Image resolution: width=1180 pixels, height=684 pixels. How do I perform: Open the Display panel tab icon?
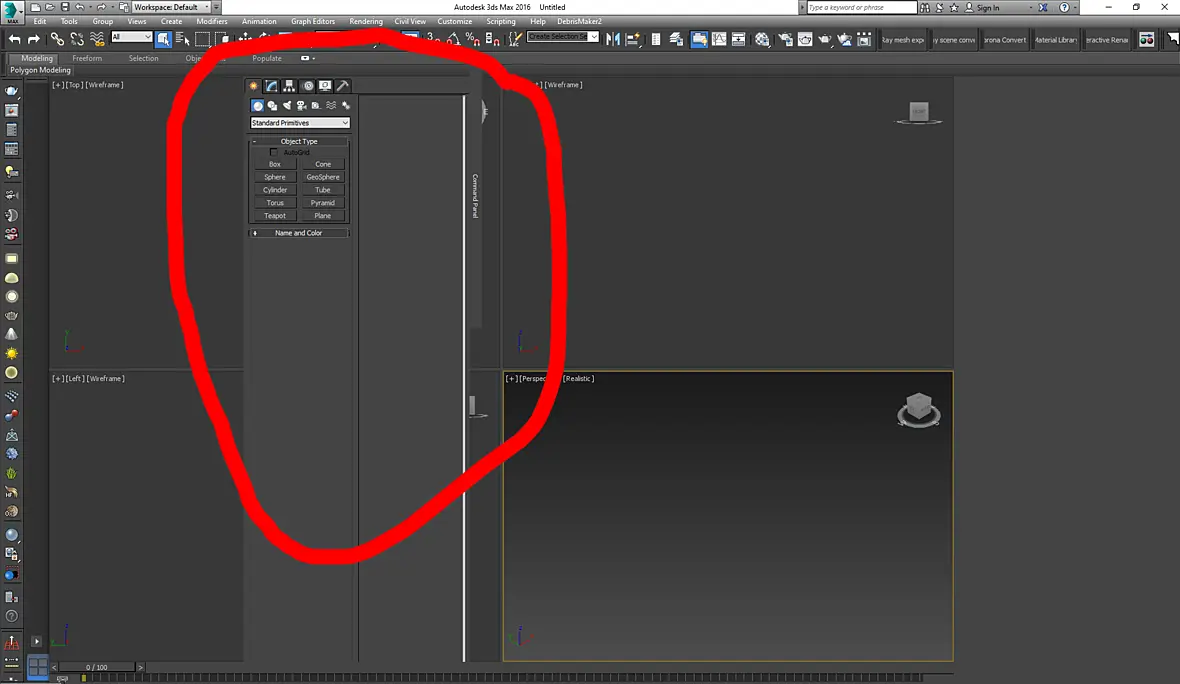click(325, 86)
